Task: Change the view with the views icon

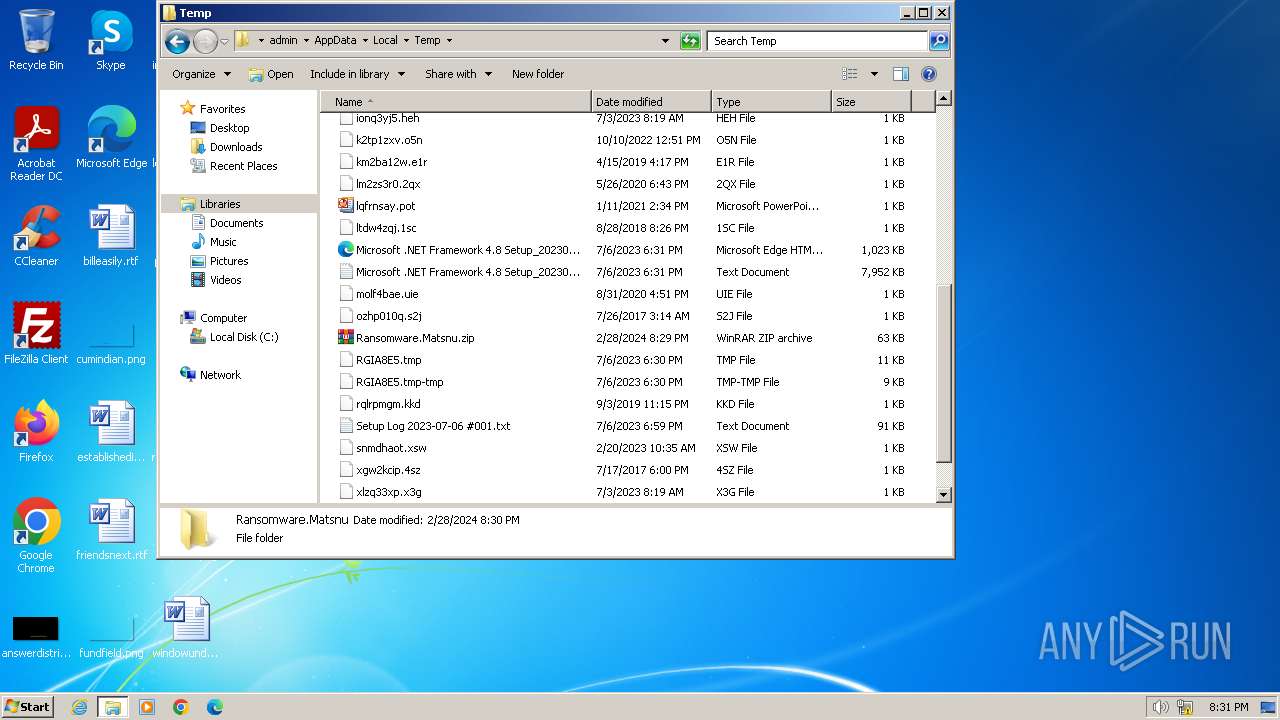Action: (850, 74)
